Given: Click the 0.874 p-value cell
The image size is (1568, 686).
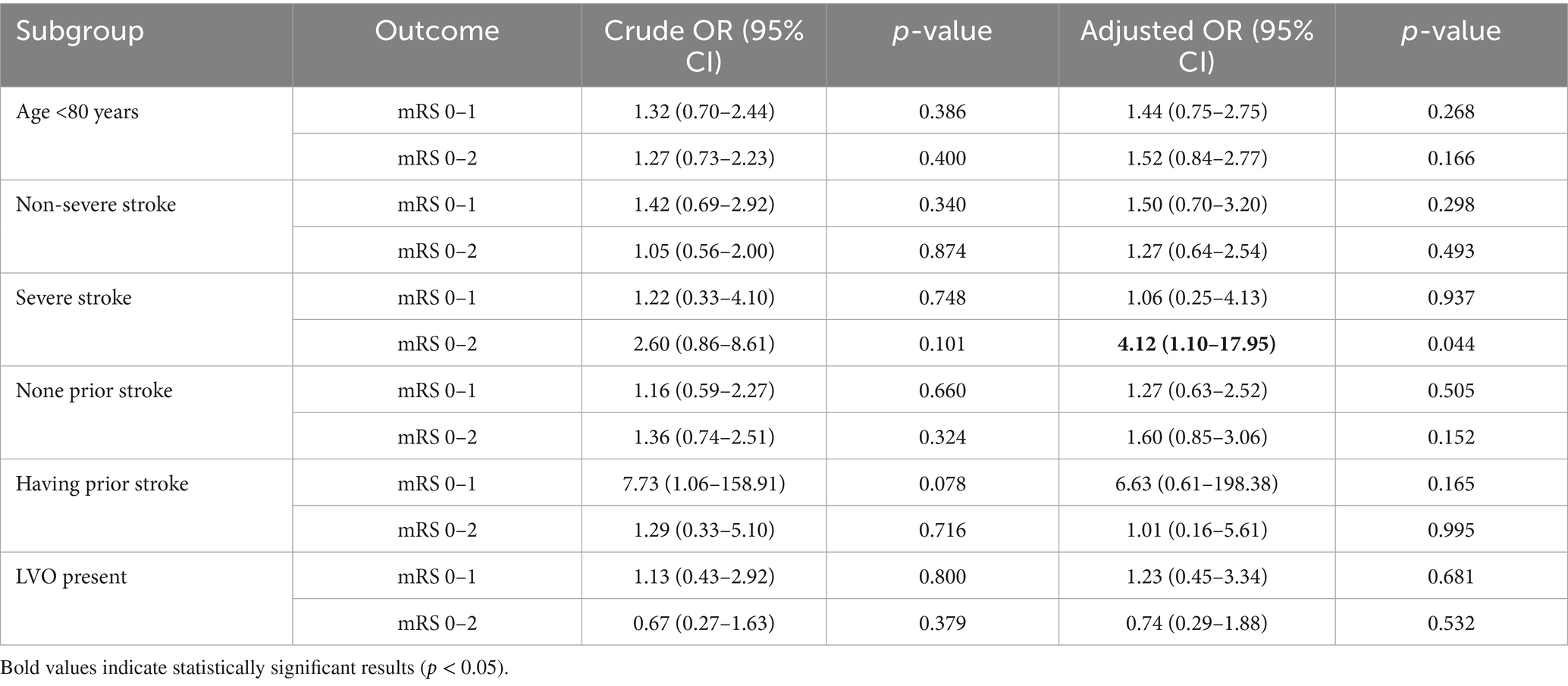Looking at the screenshot, I should tap(942, 252).
